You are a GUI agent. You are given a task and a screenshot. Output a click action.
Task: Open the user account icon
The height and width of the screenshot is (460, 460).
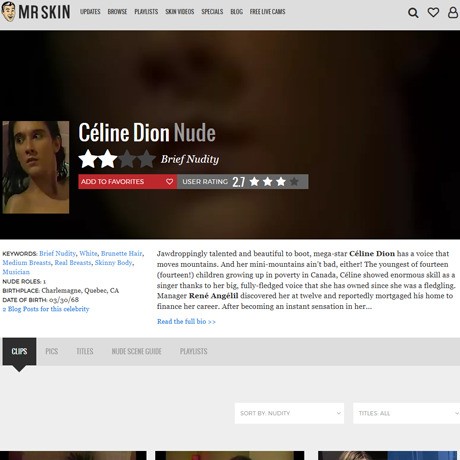coord(453,12)
